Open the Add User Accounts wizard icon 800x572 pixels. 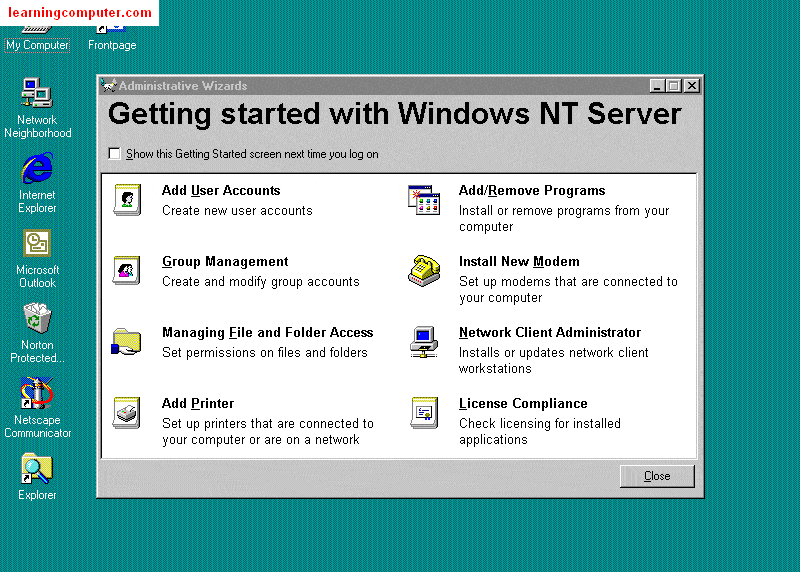click(127, 200)
